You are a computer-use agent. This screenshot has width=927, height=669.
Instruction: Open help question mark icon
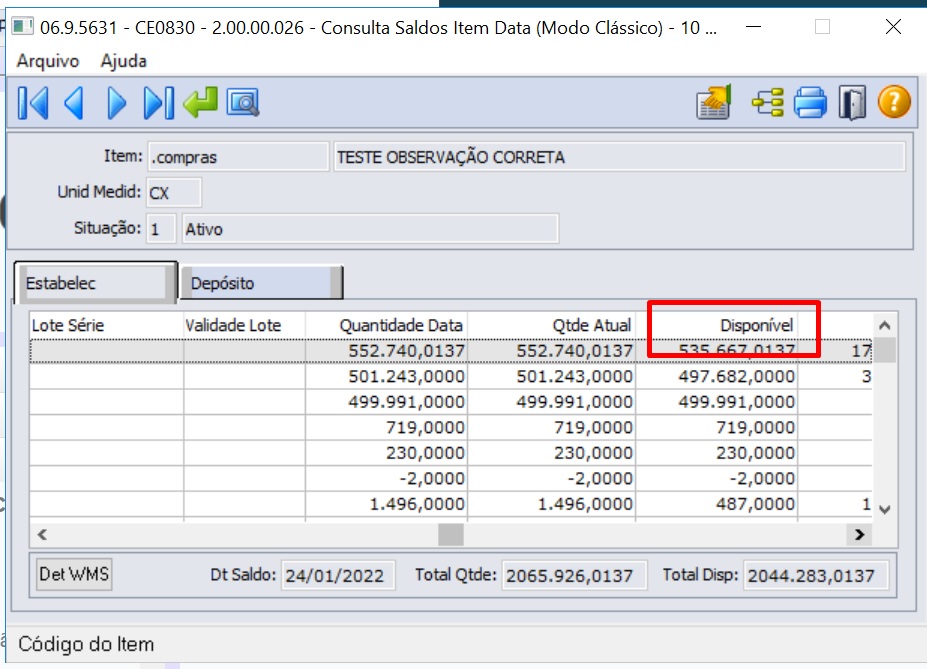tap(894, 102)
